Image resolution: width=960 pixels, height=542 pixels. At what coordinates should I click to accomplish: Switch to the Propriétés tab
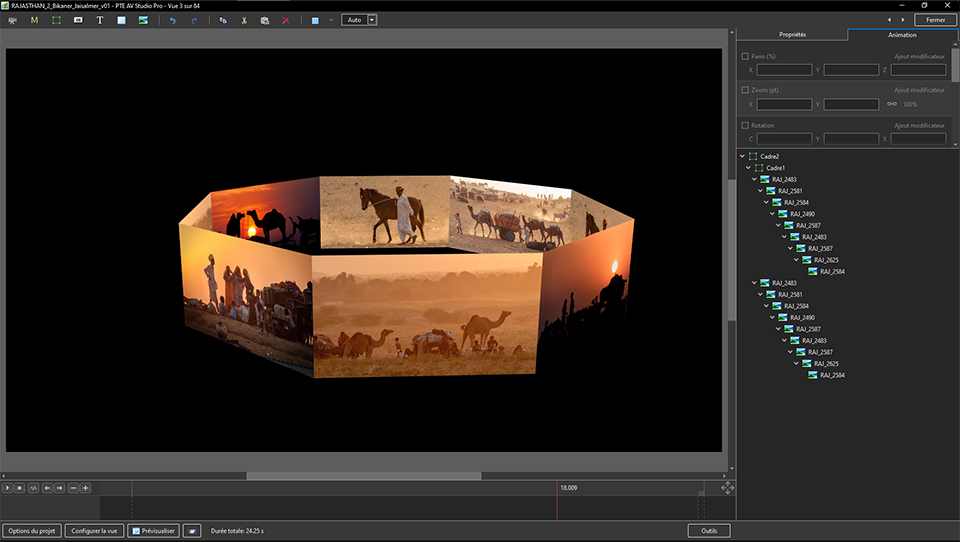tap(792, 35)
